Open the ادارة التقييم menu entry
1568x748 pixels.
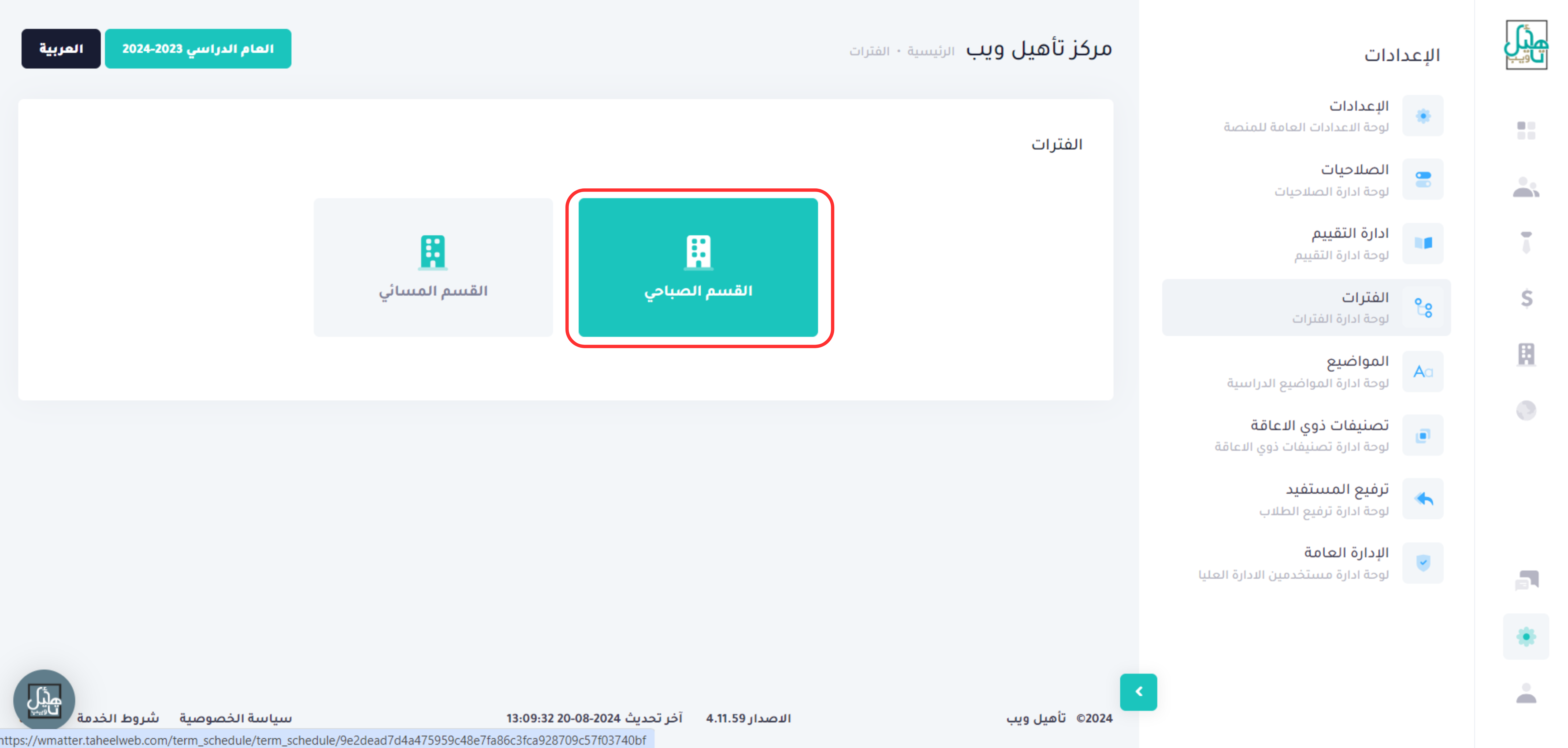(x=1306, y=243)
